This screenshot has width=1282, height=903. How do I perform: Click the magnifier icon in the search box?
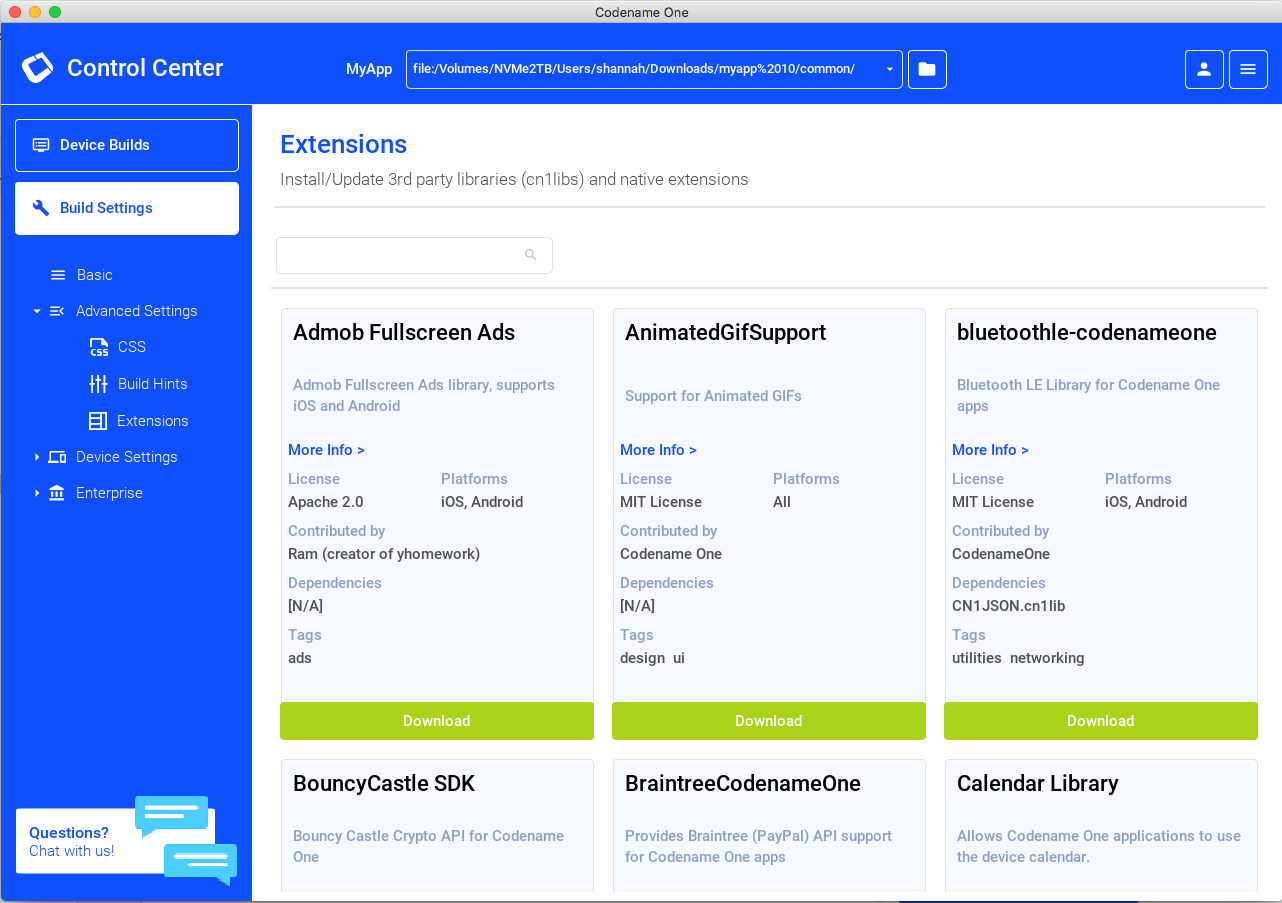[530, 255]
